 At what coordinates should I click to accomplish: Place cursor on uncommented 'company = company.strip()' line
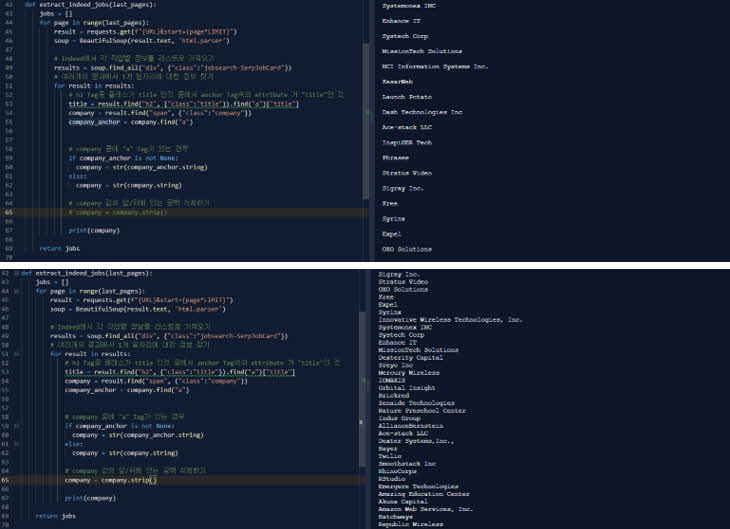111,480
